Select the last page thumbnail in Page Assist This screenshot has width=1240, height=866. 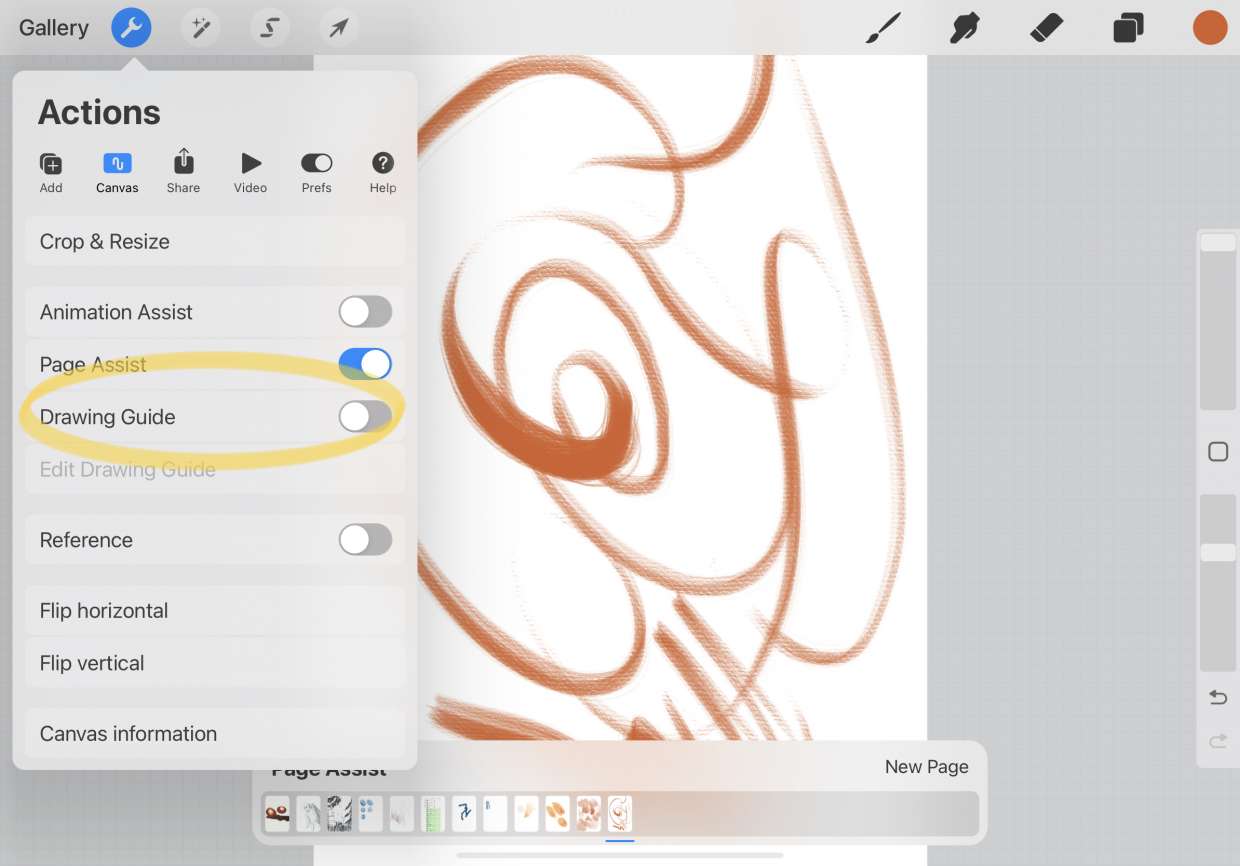click(x=618, y=813)
